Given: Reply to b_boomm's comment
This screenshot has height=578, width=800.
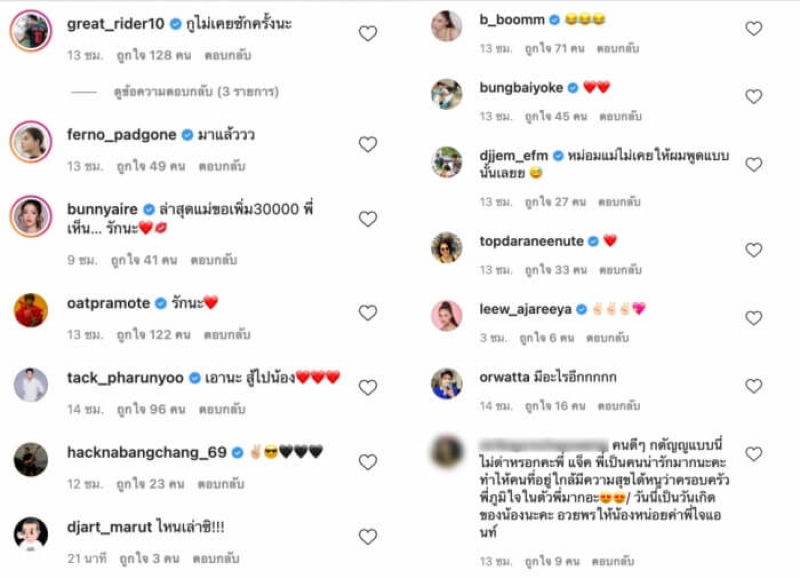Looking at the screenshot, I should [x=618, y=48].
